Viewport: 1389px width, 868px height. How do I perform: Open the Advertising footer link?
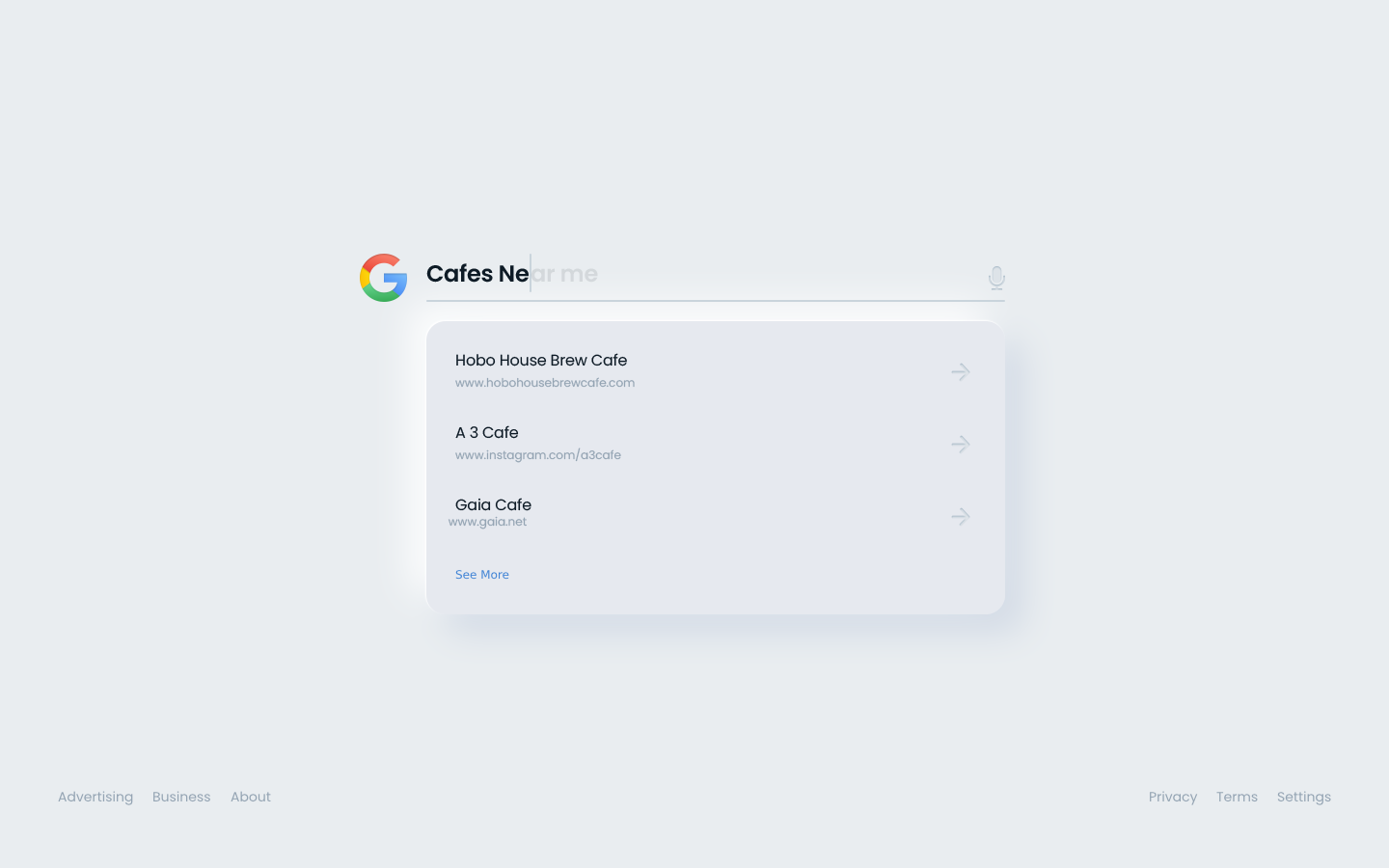(95, 797)
